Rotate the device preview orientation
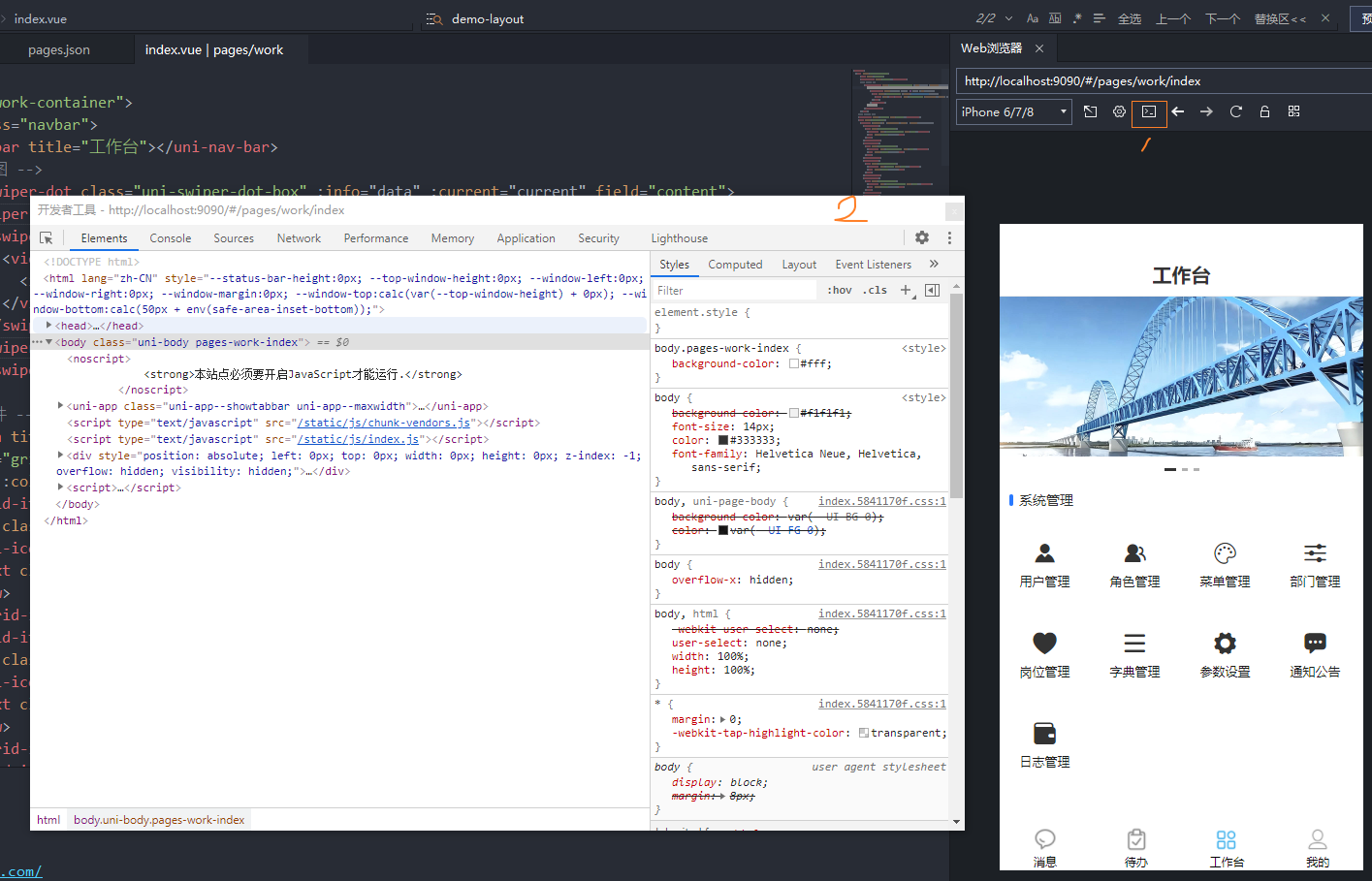1372x881 pixels. [1091, 111]
